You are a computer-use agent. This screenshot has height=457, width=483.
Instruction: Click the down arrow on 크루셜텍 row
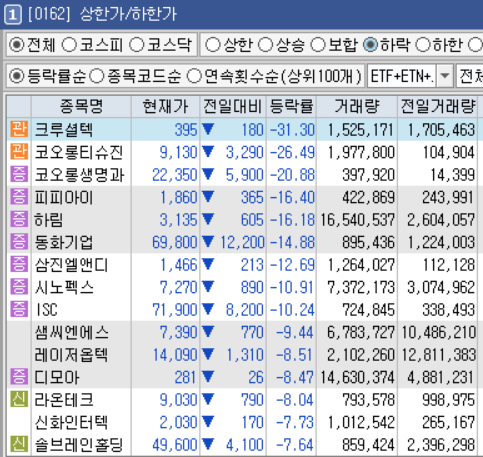pos(208,129)
